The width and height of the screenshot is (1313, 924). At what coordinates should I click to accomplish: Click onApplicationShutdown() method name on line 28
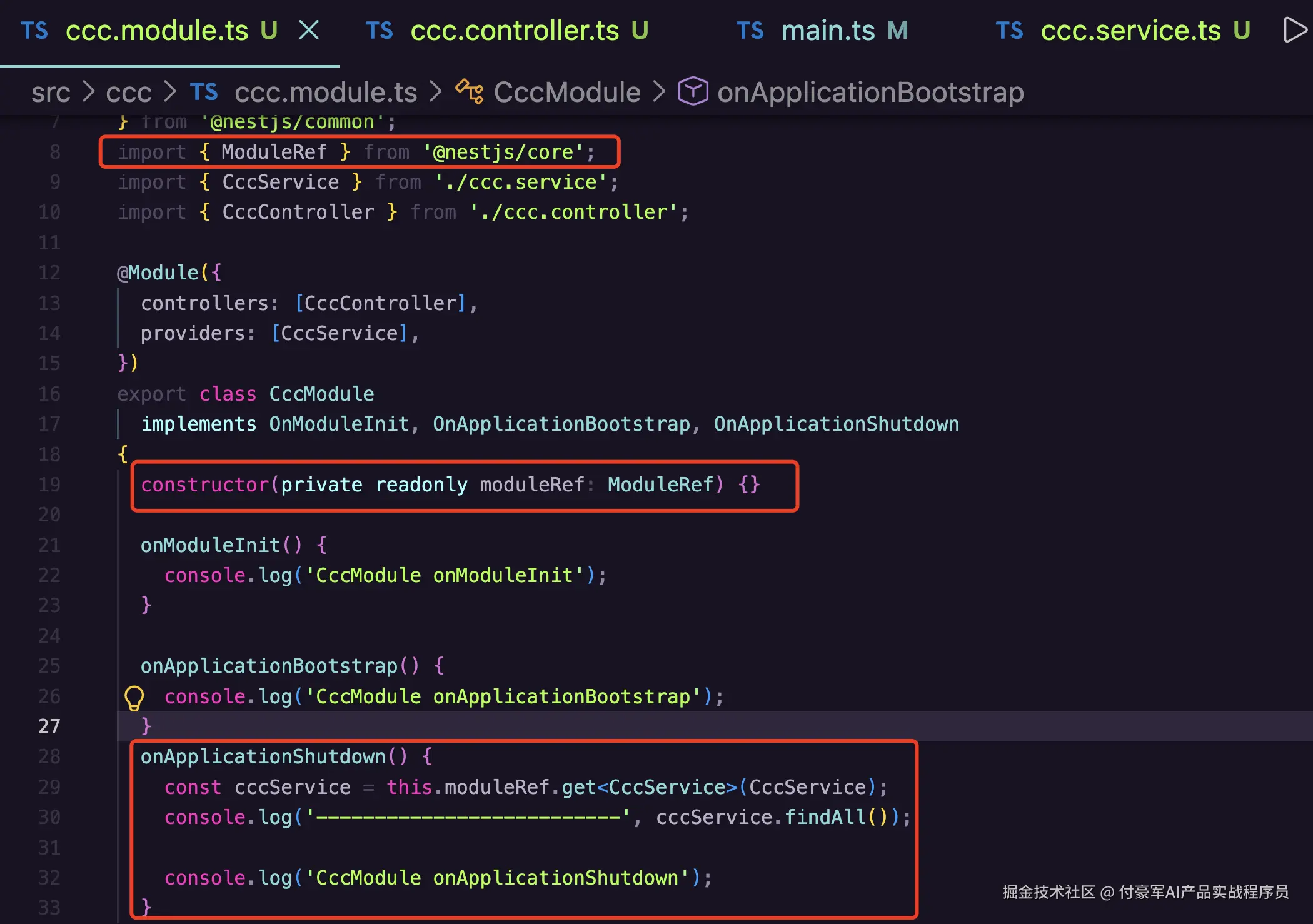click(263, 756)
